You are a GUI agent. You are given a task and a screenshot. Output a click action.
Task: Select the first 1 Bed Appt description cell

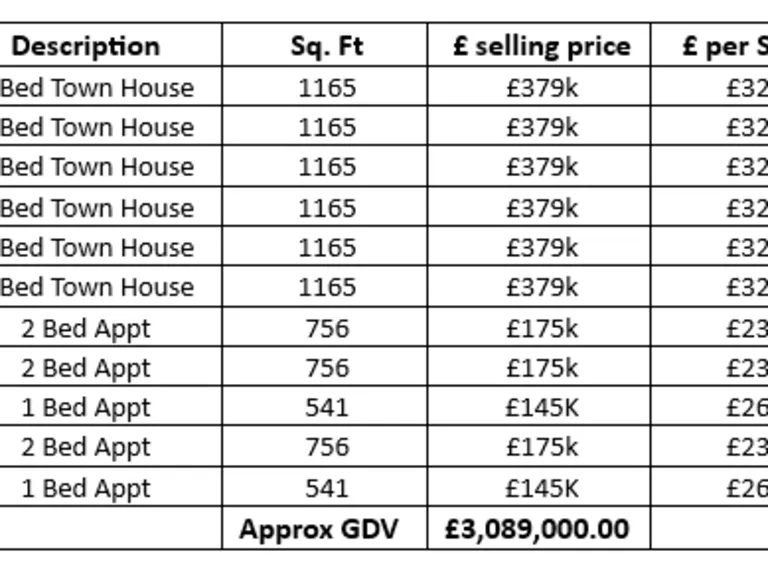click(86, 408)
